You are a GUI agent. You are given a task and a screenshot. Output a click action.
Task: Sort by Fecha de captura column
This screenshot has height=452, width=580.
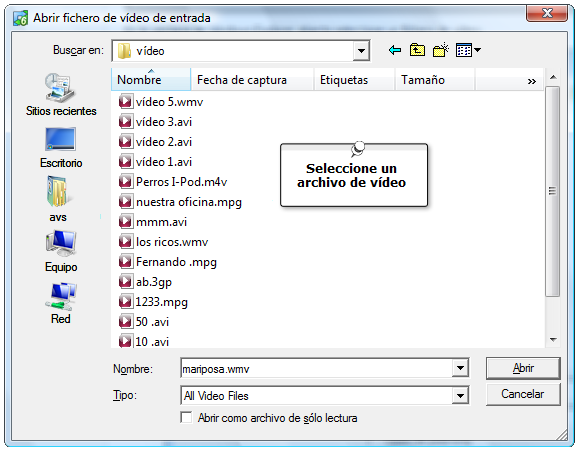pyautogui.click(x=252, y=80)
